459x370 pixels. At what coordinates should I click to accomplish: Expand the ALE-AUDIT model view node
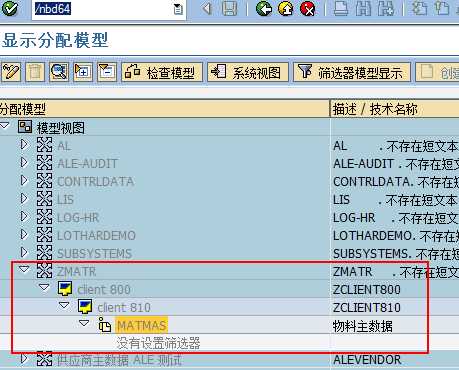24,162
